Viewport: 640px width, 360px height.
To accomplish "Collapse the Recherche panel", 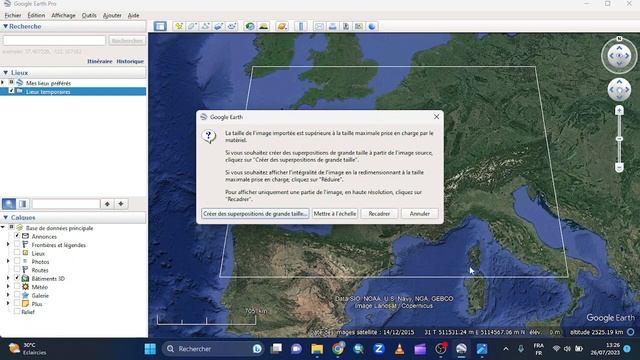I will point(6,26).
